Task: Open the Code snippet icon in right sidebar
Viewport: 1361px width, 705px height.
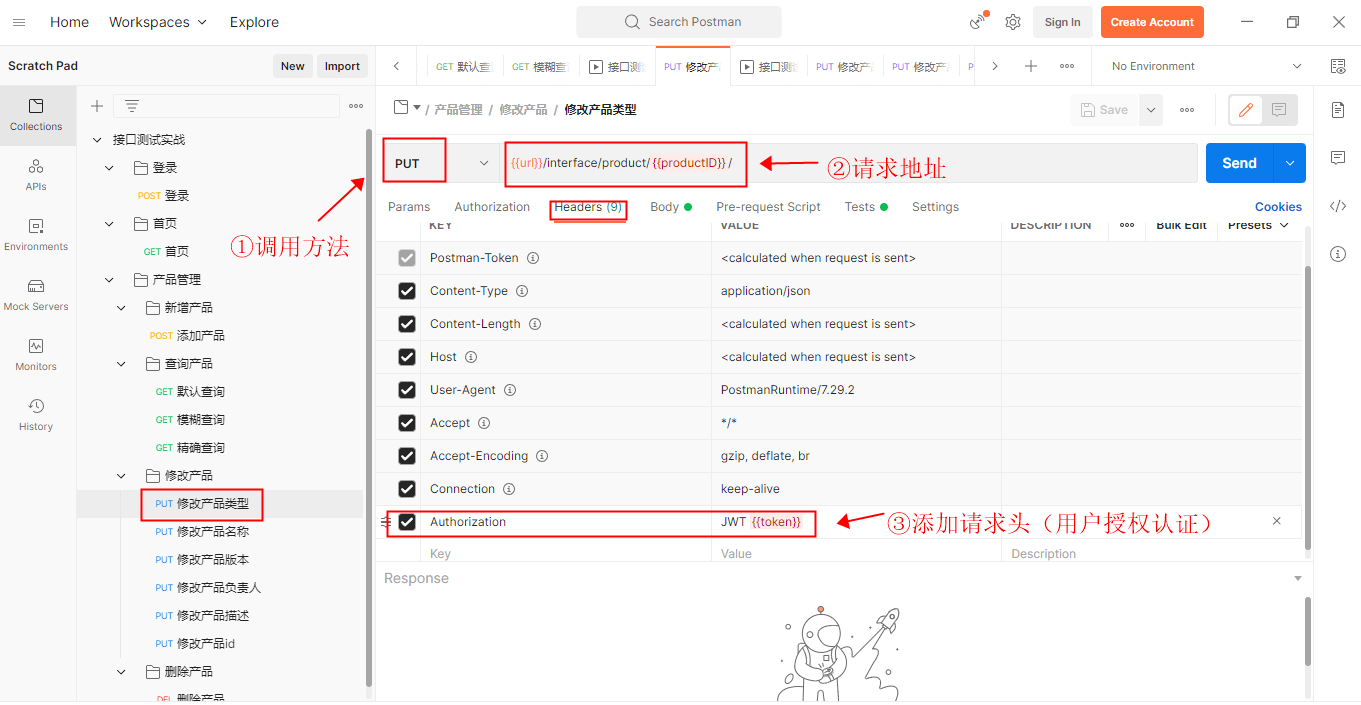Action: coord(1338,206)
